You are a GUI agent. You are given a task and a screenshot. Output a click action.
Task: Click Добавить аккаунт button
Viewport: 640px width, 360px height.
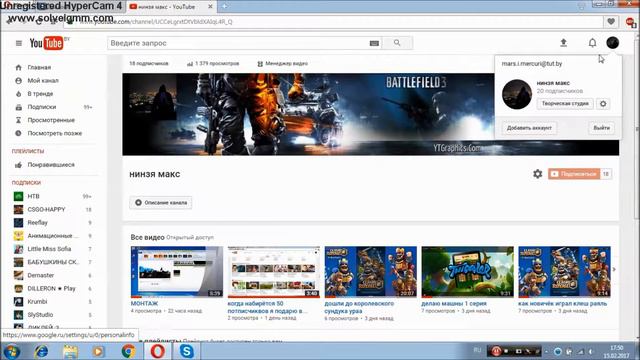(529, 128)
